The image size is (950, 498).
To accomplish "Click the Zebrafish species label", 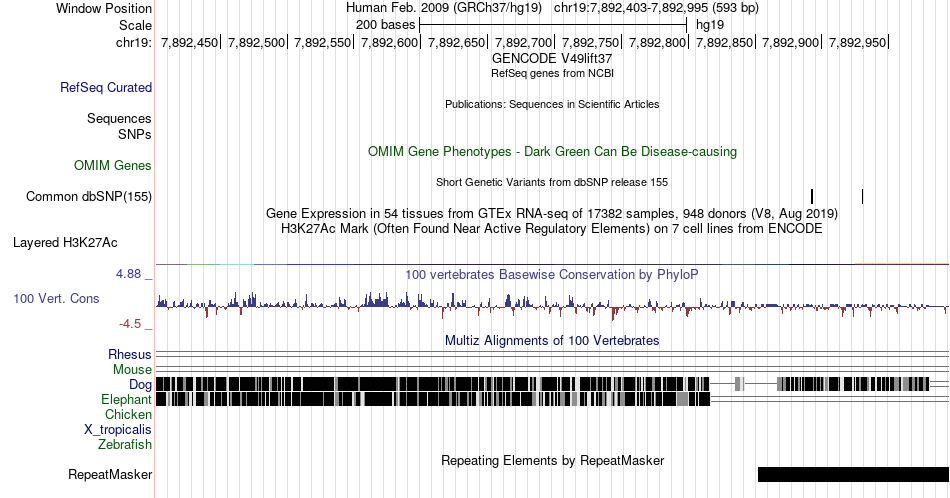I will (x=125, y=444).
